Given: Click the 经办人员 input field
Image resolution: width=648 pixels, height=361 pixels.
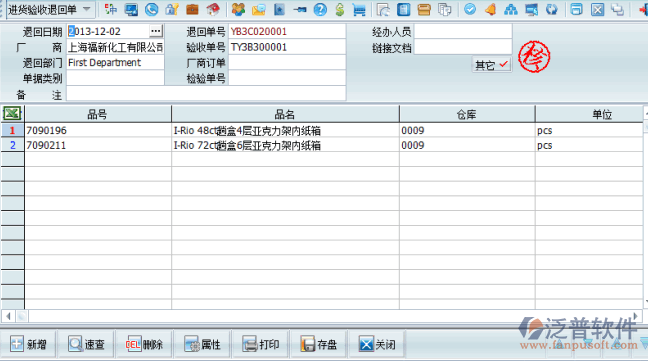Looking at the screenshot, I should point(463,31).
